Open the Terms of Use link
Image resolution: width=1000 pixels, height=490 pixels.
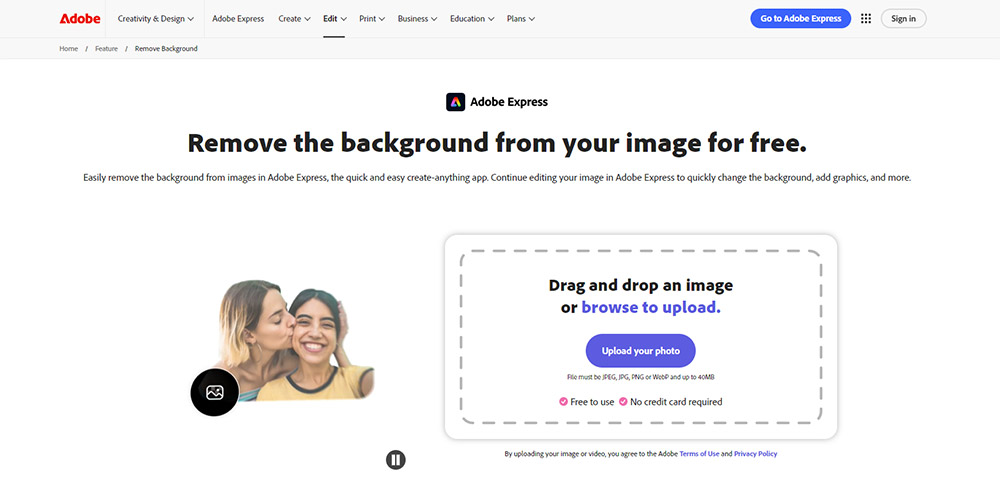tap(700, 454)
